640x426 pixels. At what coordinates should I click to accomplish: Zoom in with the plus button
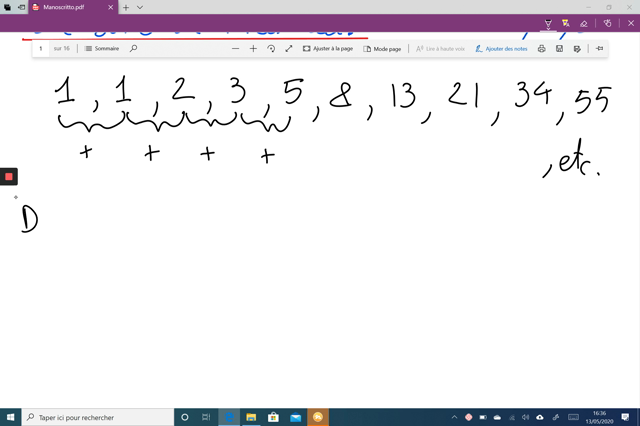click(253, 48)
